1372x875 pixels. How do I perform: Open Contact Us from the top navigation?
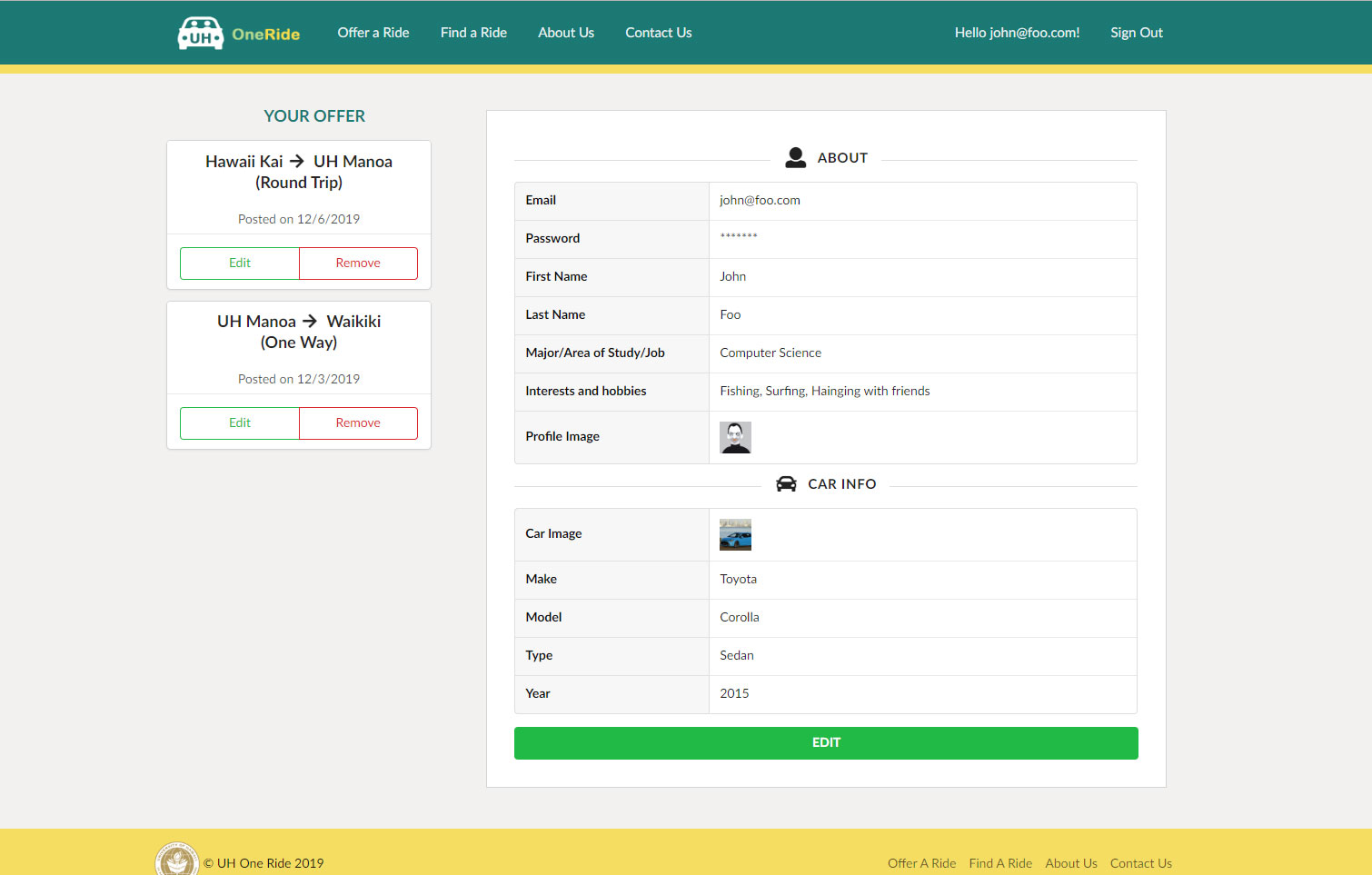pos(658,32)
